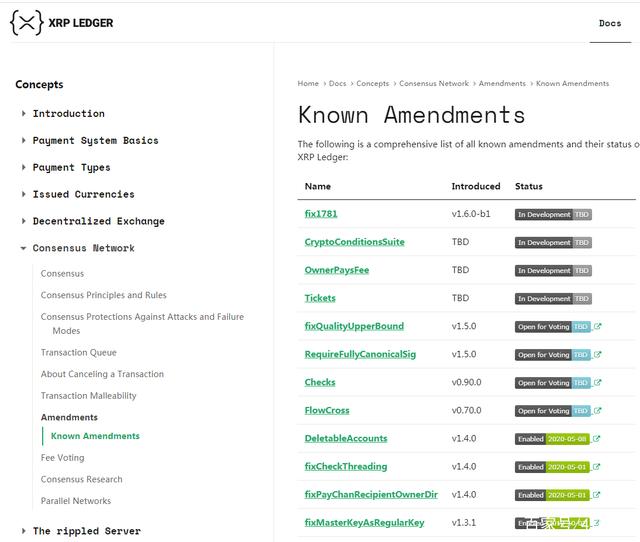Open Transaction Malleability sidebar page

88,396
